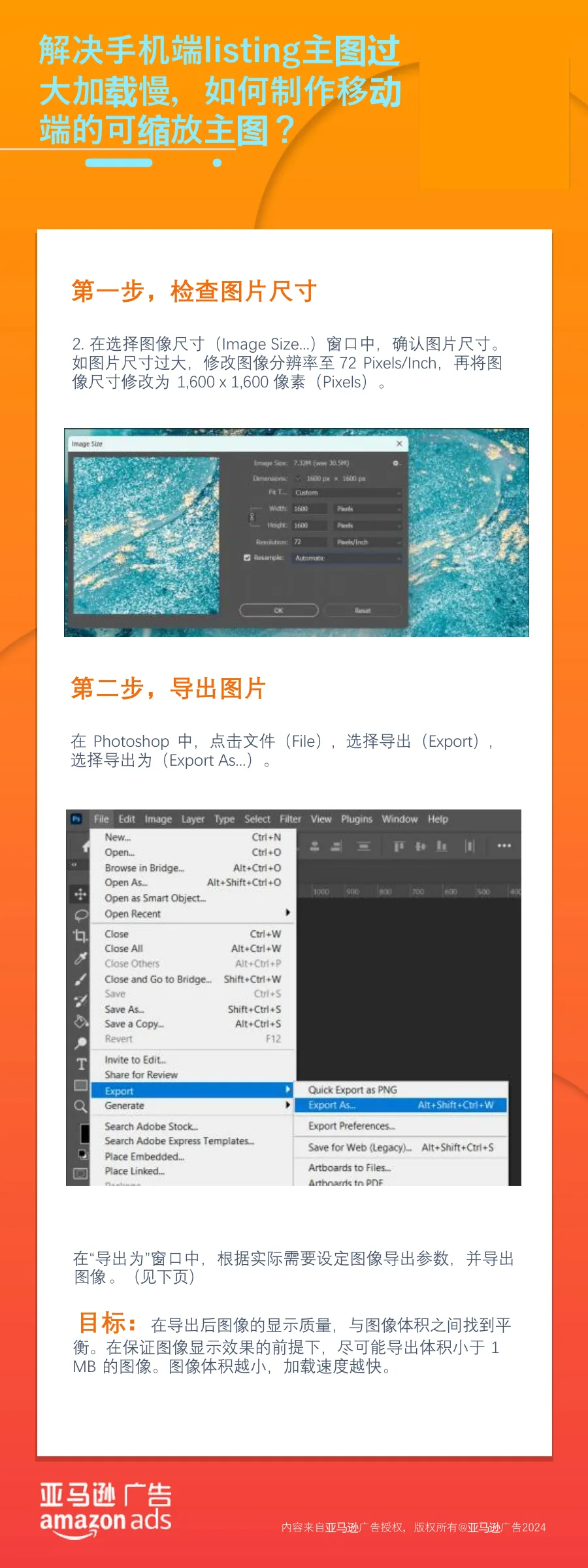This screenshot has width=588, height=1568.
Task: Open the Height units Pixels dropdown
Action: pos(368,525)
